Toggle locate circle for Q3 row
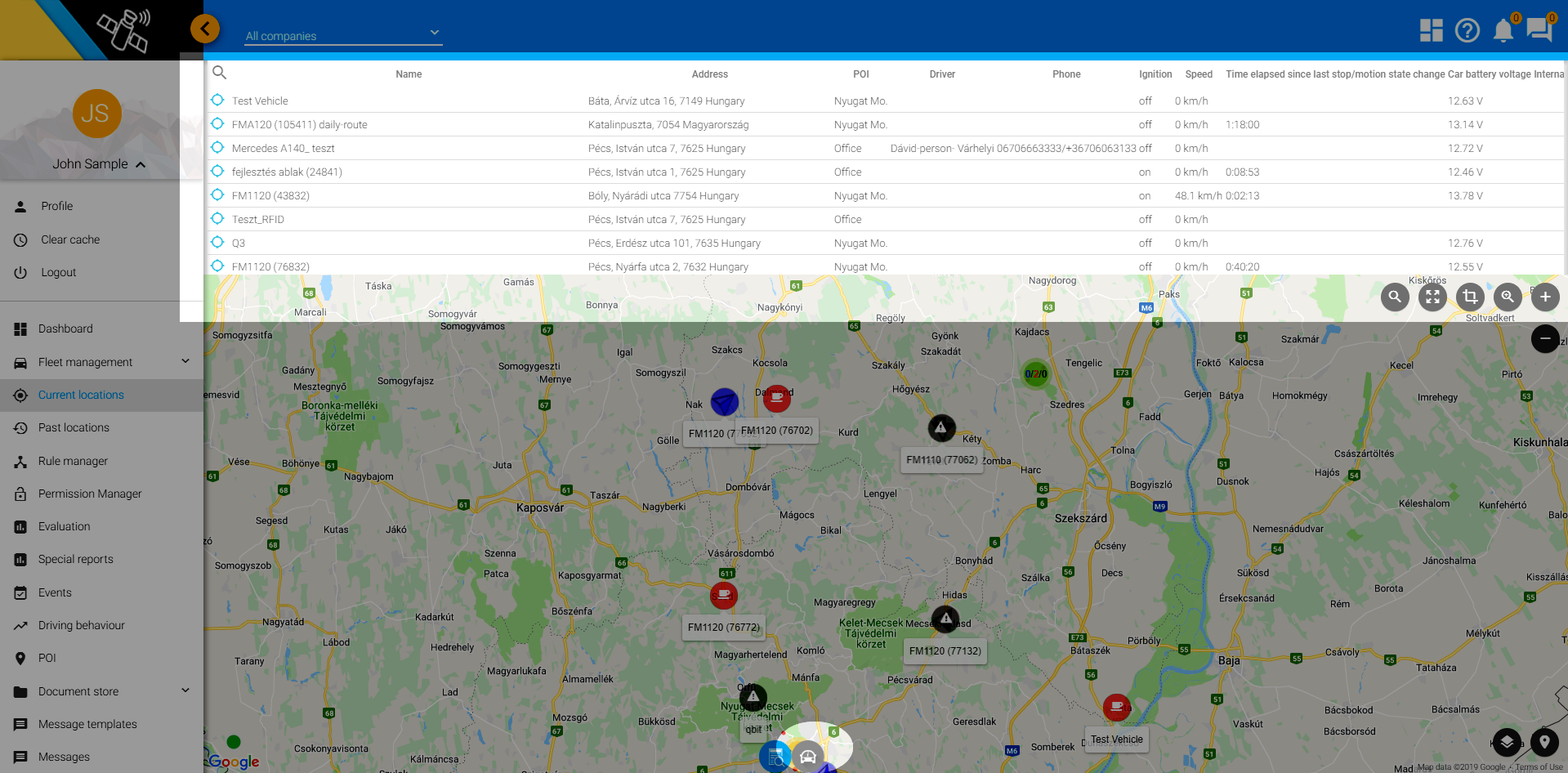1568x773 pixels. pos(217,243)
